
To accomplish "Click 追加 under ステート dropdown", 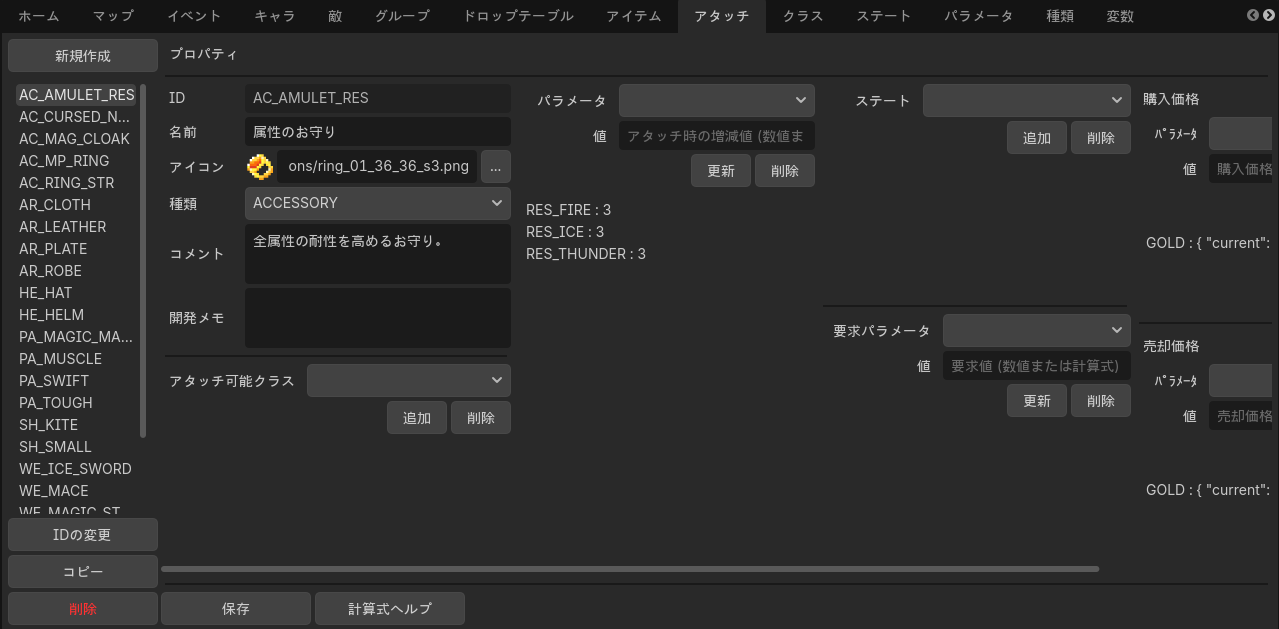I will (1037, 138).
